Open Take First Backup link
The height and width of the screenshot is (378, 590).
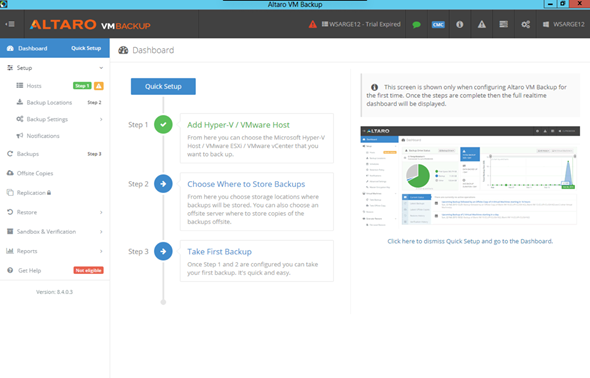(220, 252)
